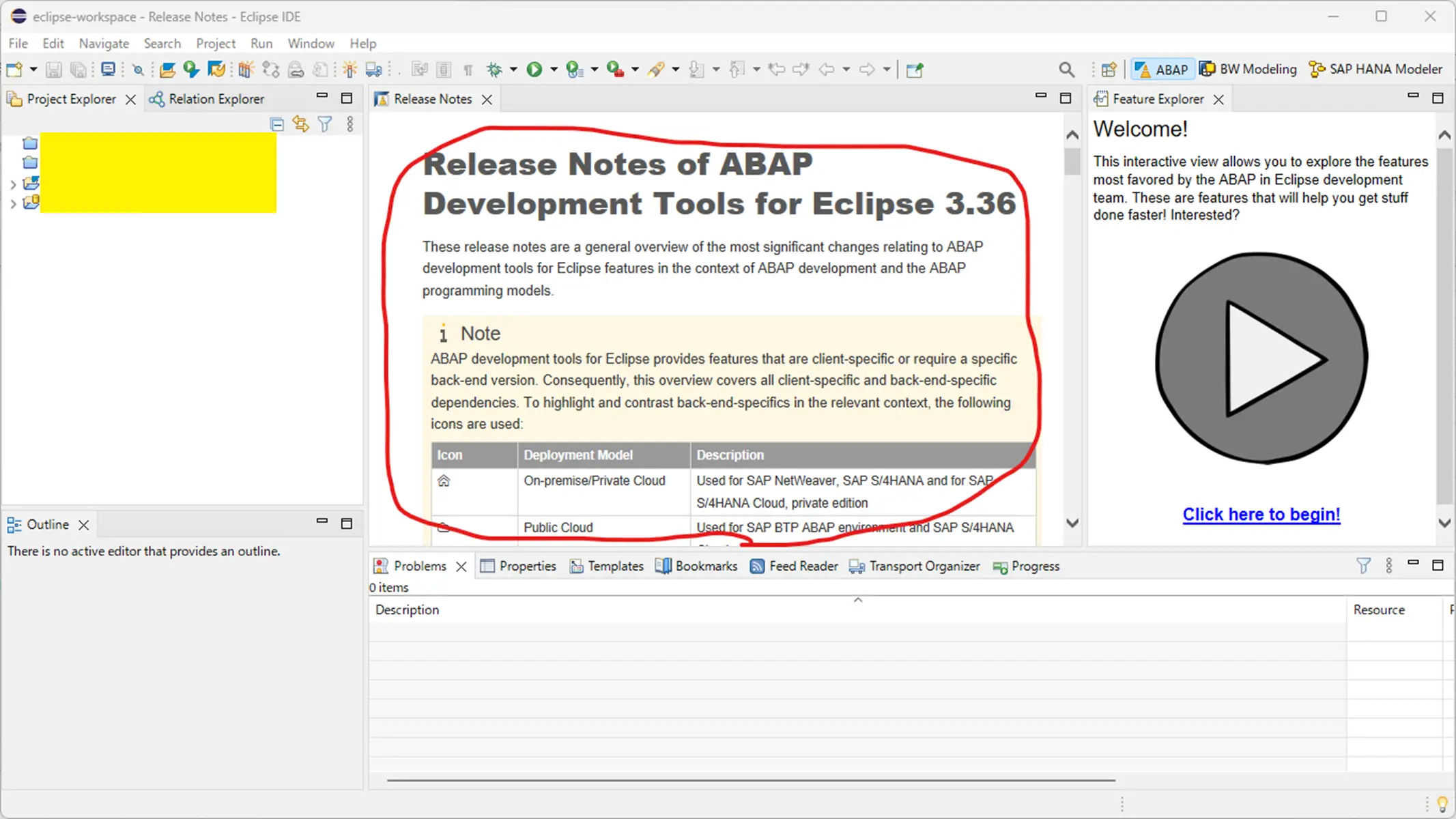Click the Run External Tools toolbox icon
The height and width of the screenshot is (819, 1456).
tap(615, 69)
